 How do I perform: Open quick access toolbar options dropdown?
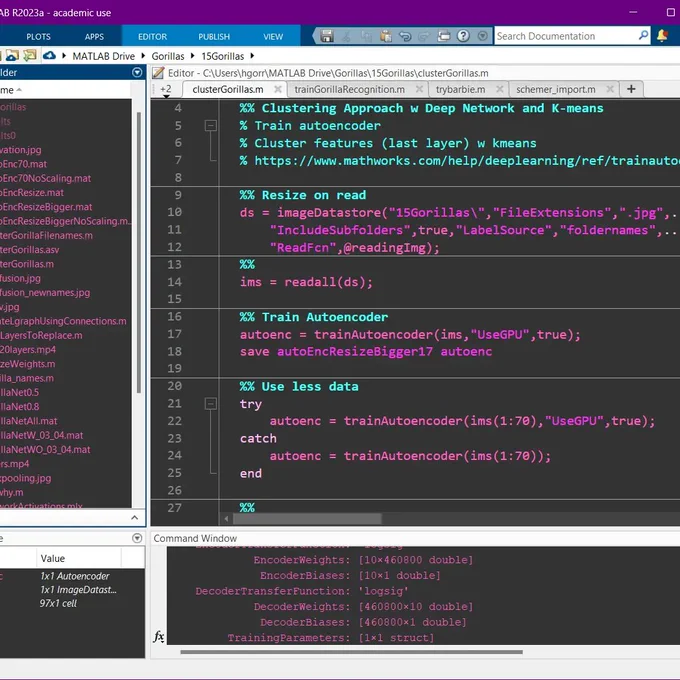(482, 36)
